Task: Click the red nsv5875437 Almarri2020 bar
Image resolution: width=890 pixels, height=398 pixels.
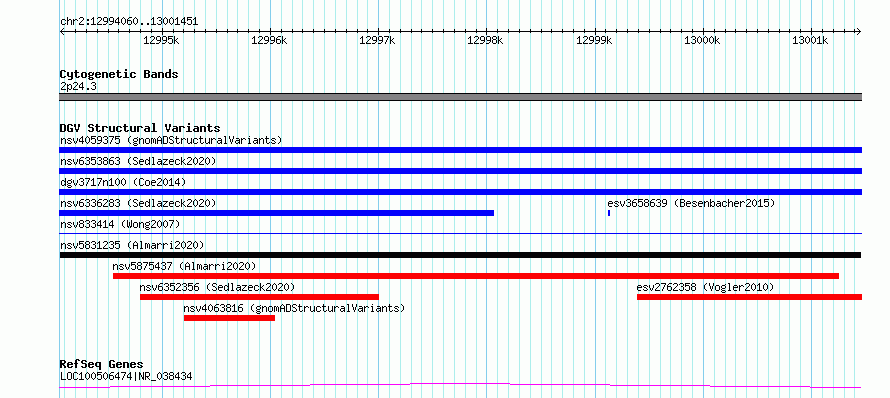Action: tap(476, 276)
